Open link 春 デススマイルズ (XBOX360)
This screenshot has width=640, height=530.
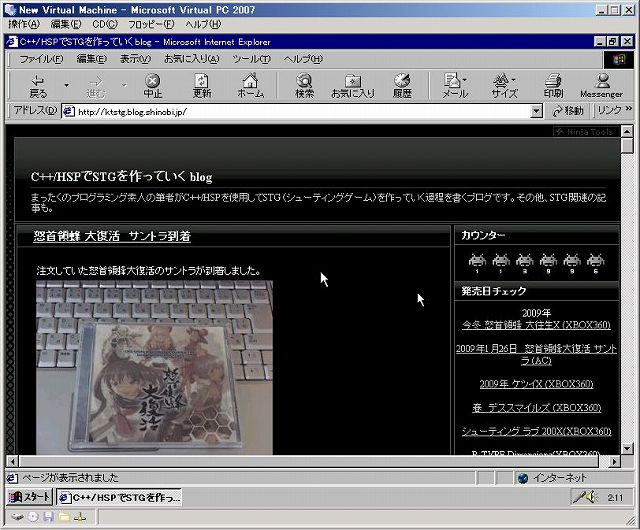(536, 408)
